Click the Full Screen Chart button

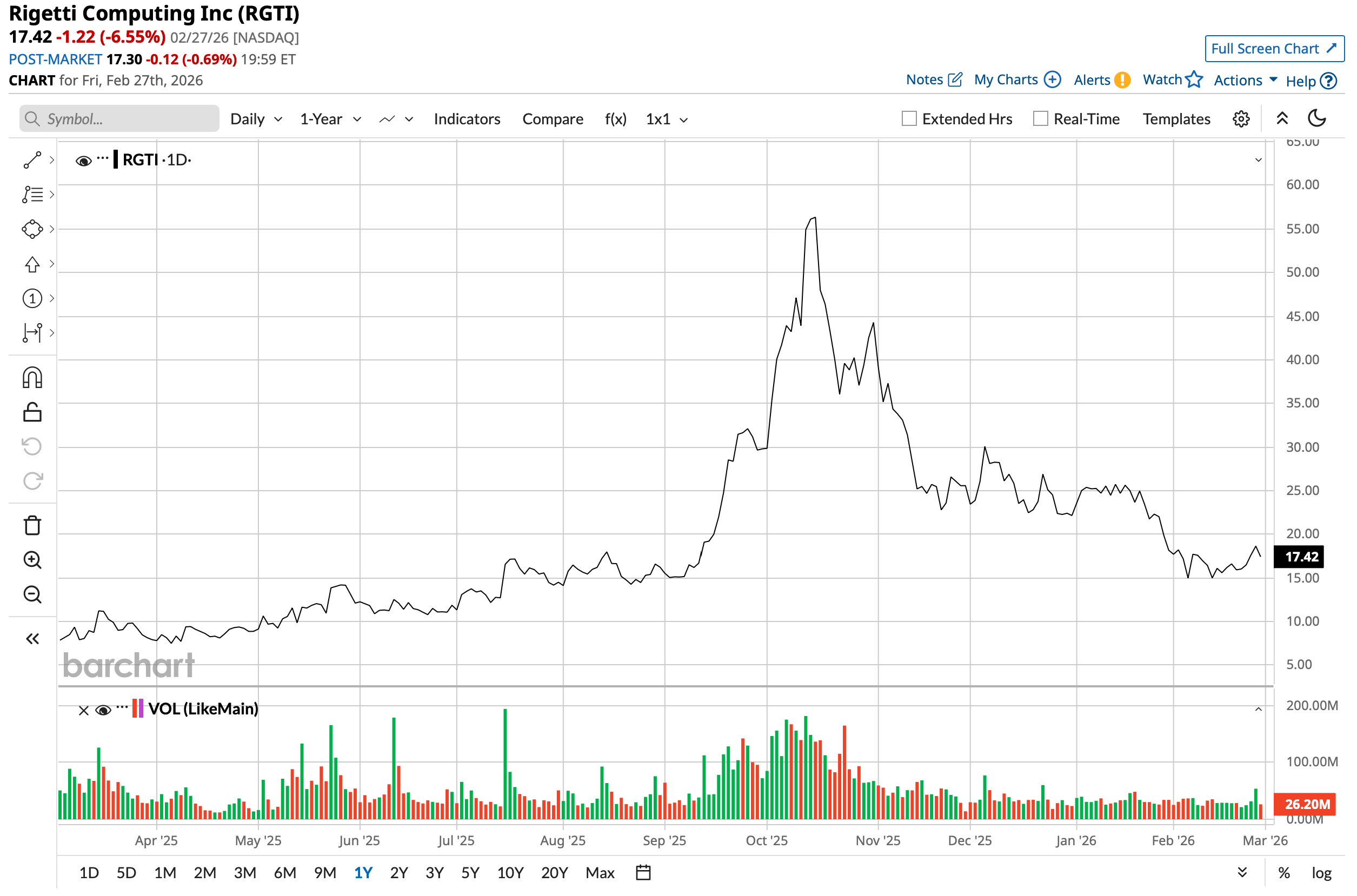tap(1274, 49)
